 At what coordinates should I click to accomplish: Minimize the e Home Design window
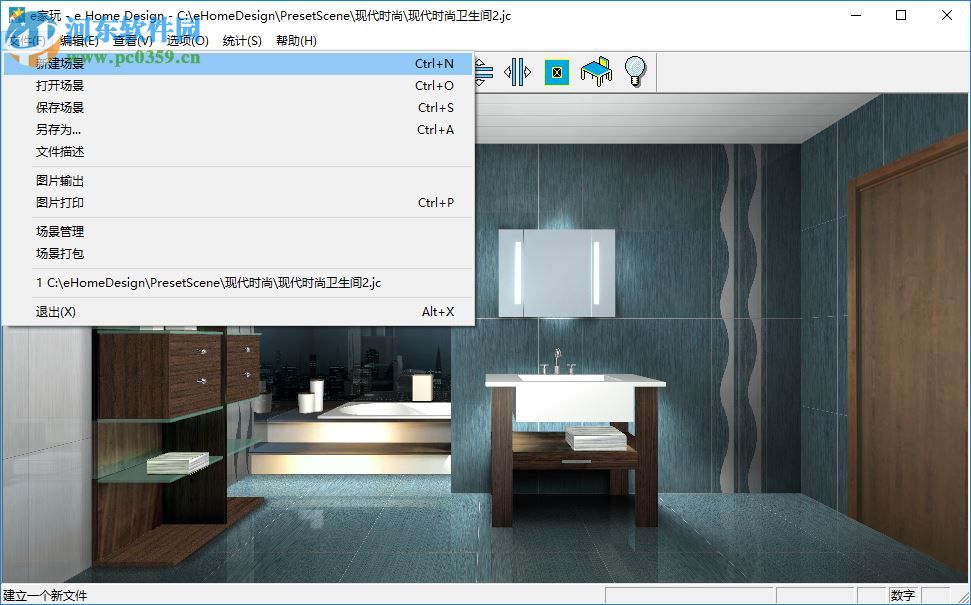(856, 15)
